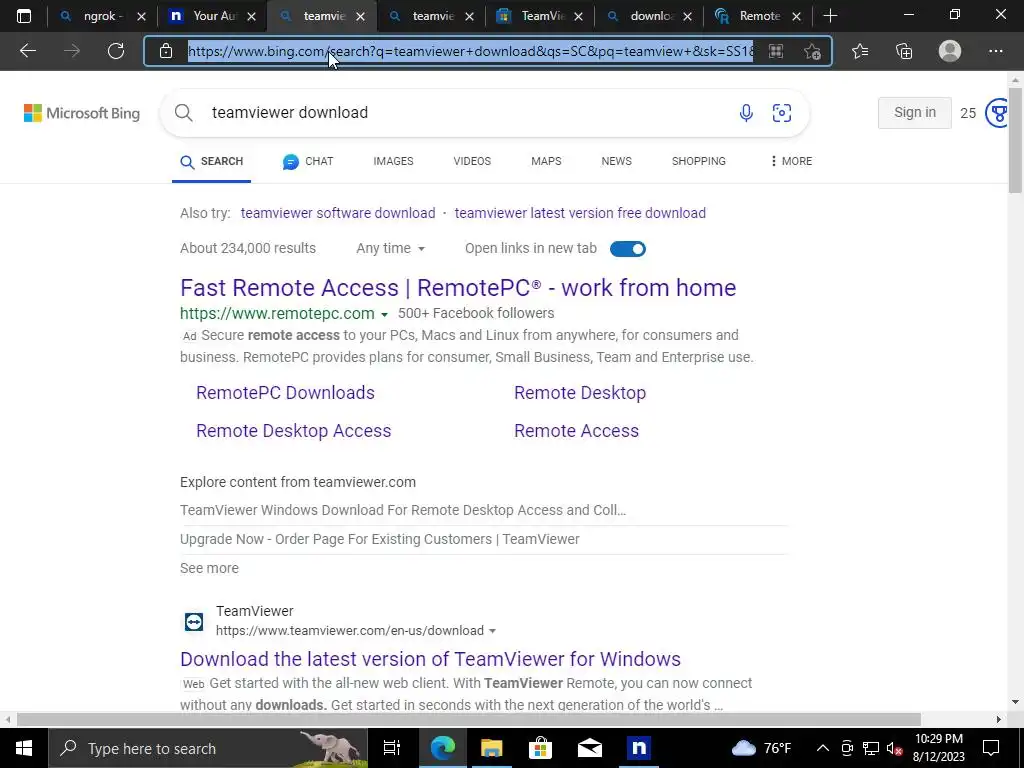Open File Explorer from taskbar
Viewport: 1024px width, 768px height.
[x=491, y=748]
